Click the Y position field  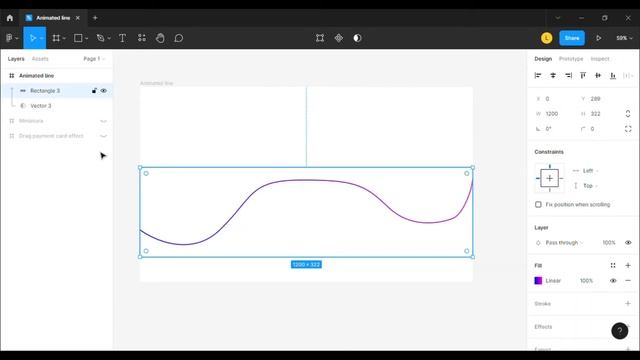(x=597, y=99)
